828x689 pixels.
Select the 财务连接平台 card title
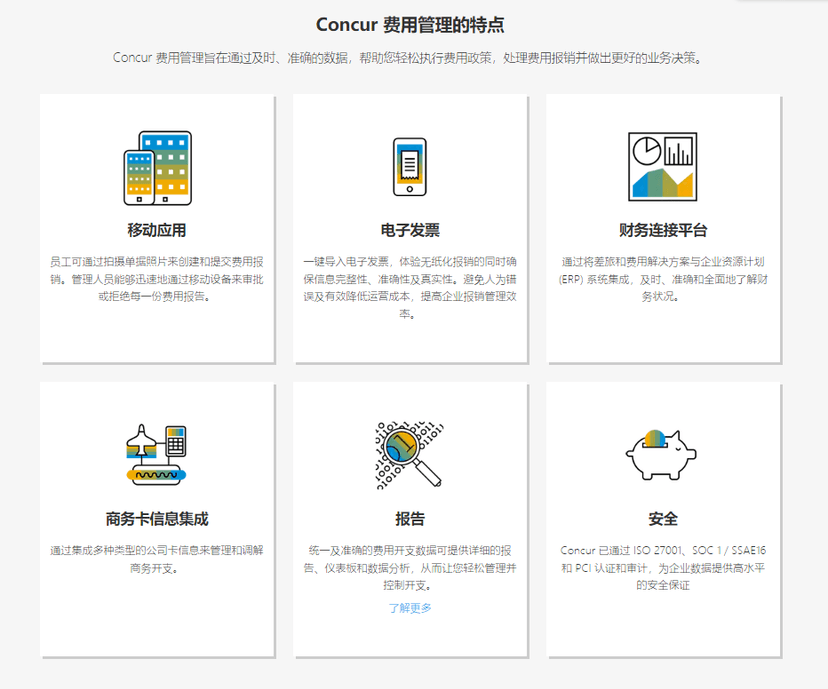(662, 231)
